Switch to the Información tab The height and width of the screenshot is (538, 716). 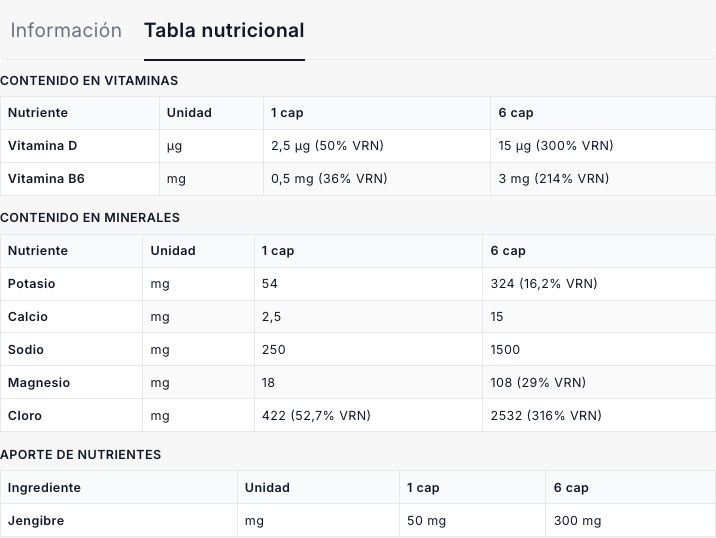pos(66,30)
